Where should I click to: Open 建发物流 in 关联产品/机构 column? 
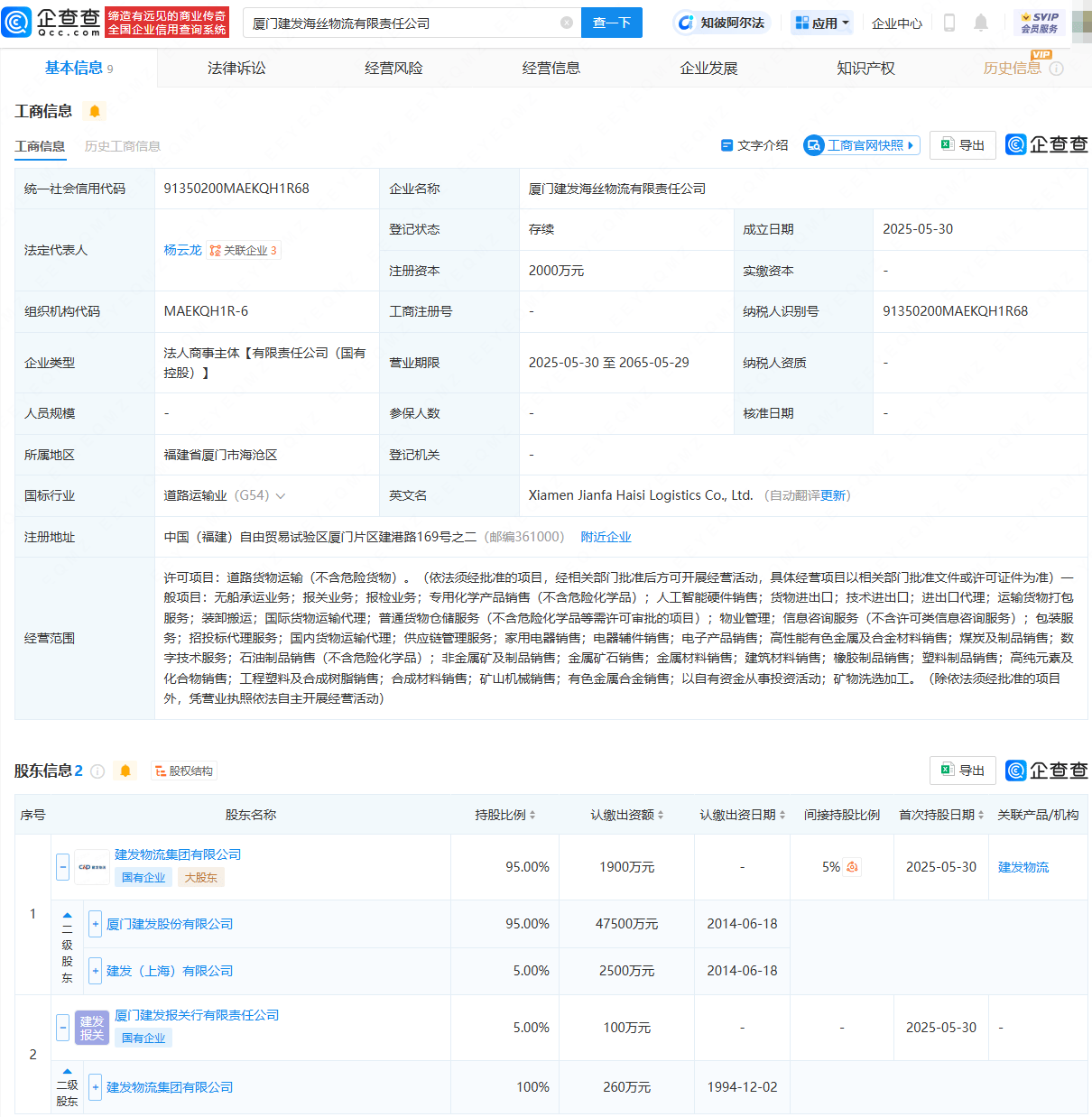(x=1023, y=867)
